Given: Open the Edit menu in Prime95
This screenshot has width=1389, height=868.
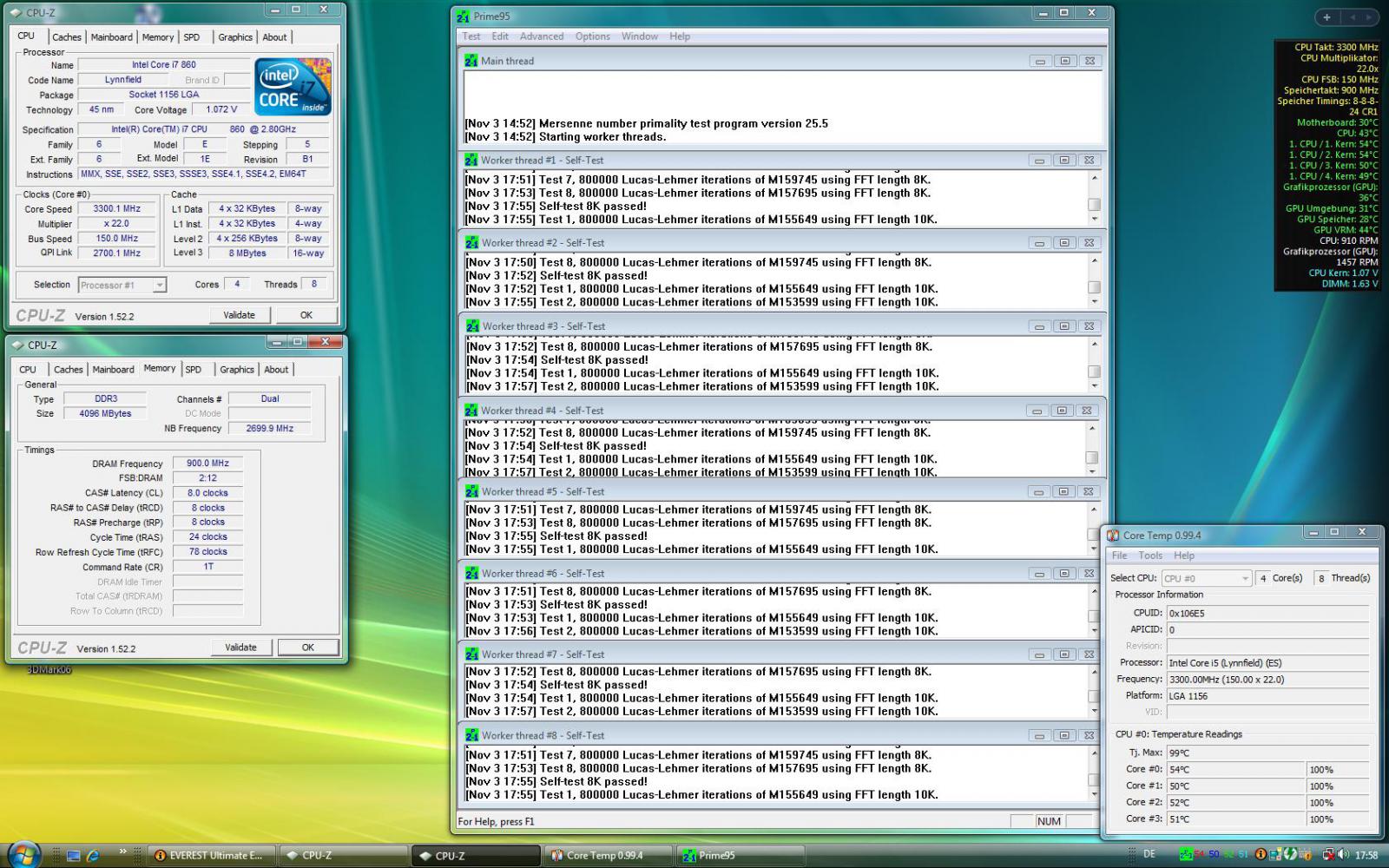Looking at the screenshot, I should (x=500, y=36).
